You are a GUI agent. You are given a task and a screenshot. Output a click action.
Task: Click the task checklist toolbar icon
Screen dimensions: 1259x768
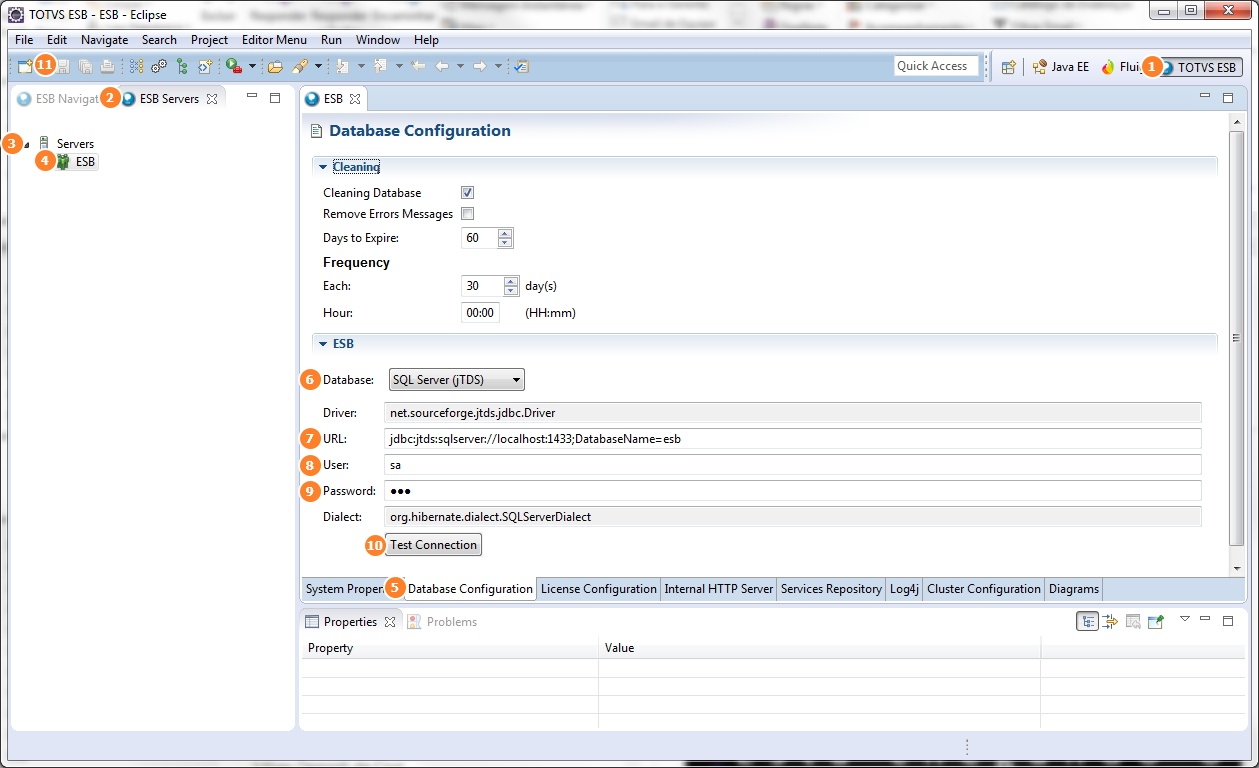click(x=521, y=67)
